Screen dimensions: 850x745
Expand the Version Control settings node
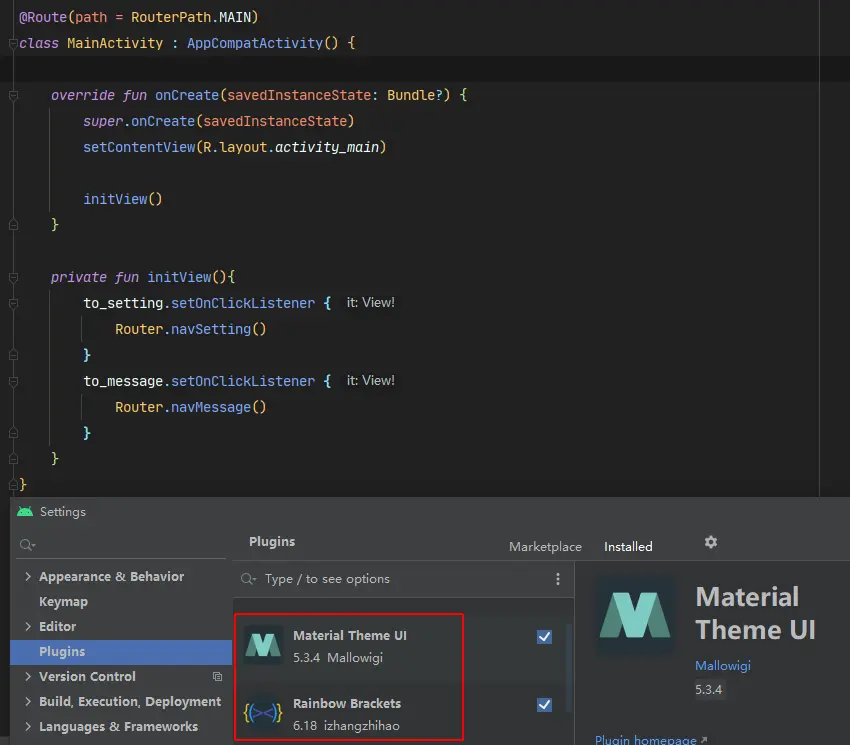click(28, 676)
